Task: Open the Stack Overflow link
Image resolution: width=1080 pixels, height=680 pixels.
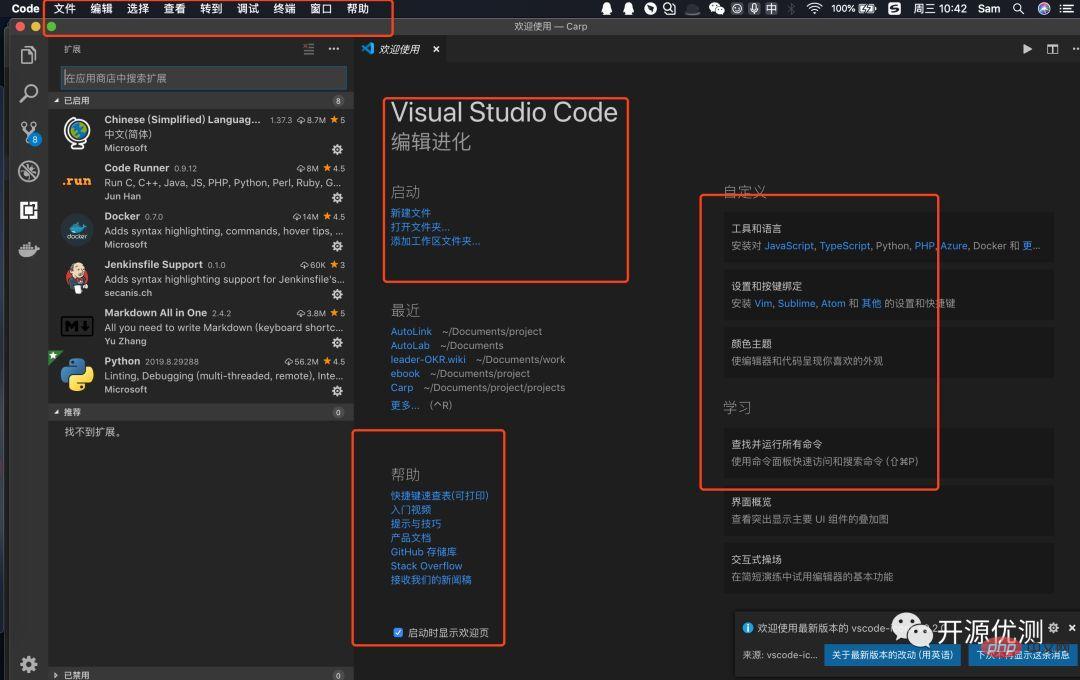Action: tap(426, 566)
